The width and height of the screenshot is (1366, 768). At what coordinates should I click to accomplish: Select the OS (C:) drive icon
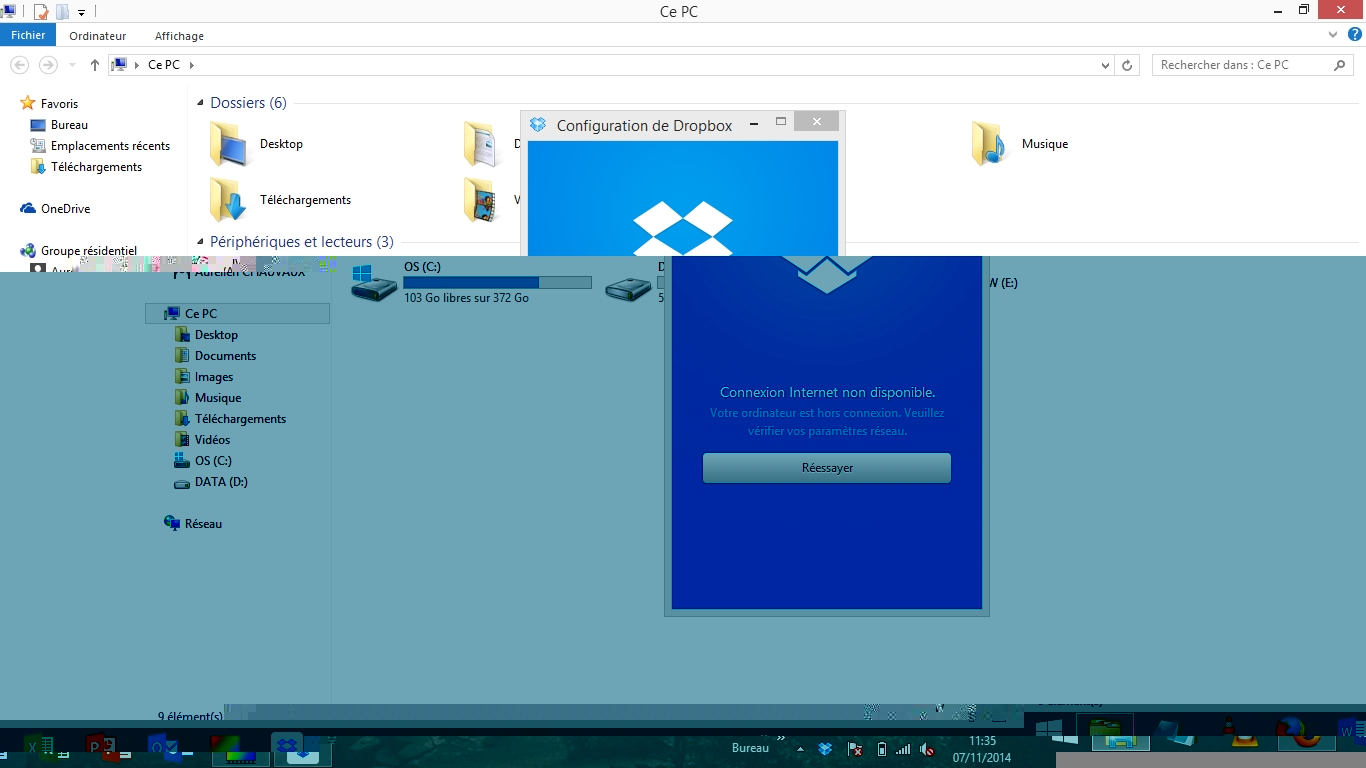coord(374,284)
